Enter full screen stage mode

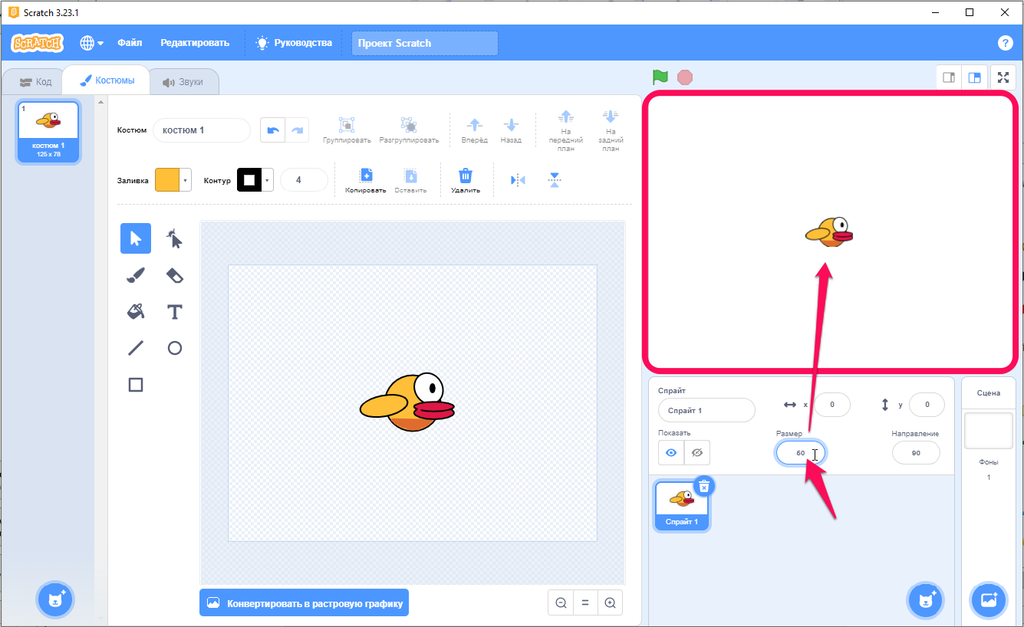1004,78
